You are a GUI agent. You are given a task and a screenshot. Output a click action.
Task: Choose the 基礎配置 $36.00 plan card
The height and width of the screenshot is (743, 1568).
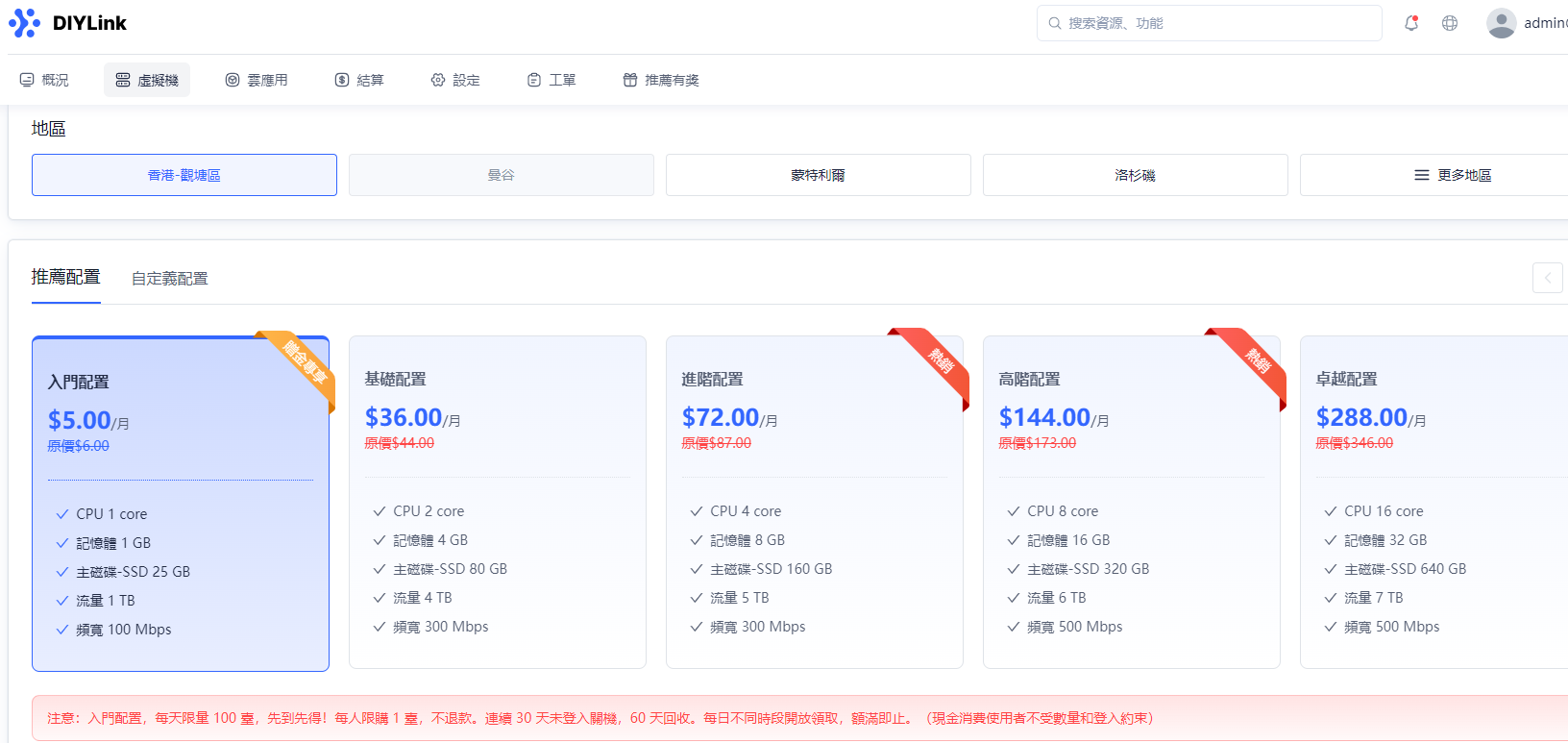click(497, 501)
